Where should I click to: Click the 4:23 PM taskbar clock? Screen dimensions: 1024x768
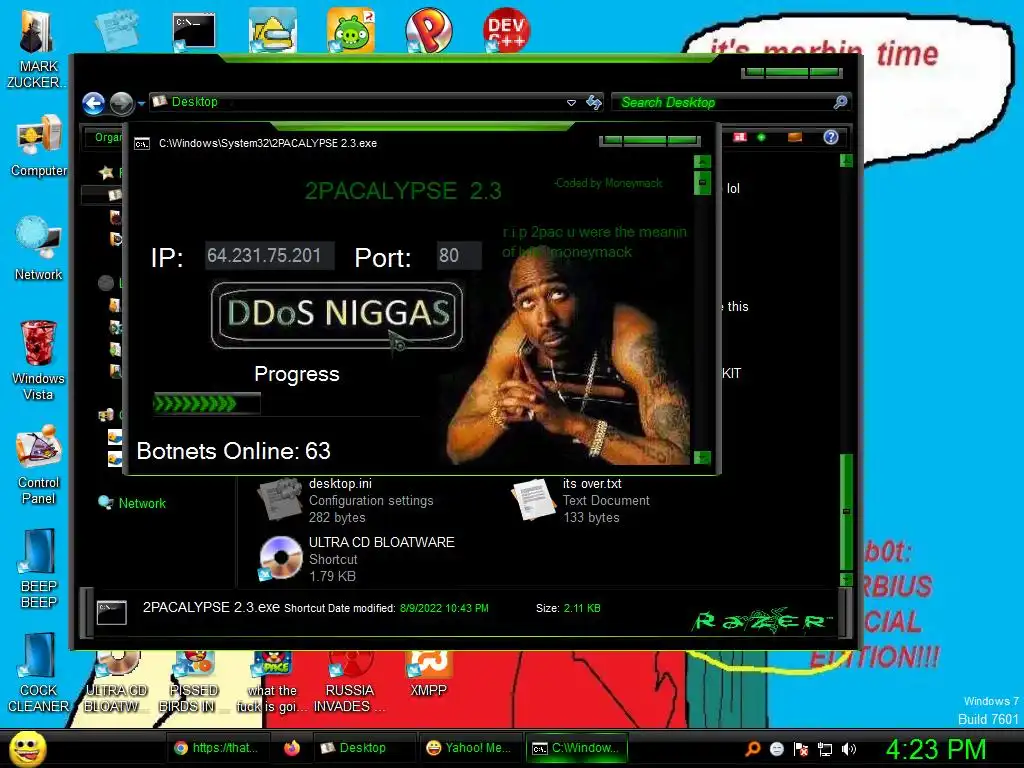[x=935, y=749]
